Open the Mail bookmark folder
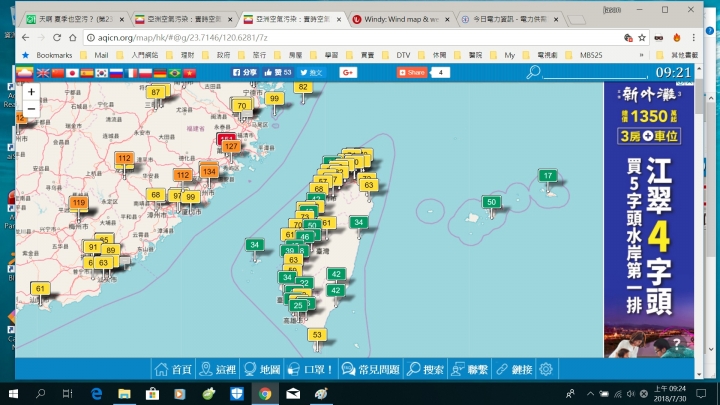Image resolution: width=720 pixels, height=405 pixels. pyautogui.click(x=95, y=55)
